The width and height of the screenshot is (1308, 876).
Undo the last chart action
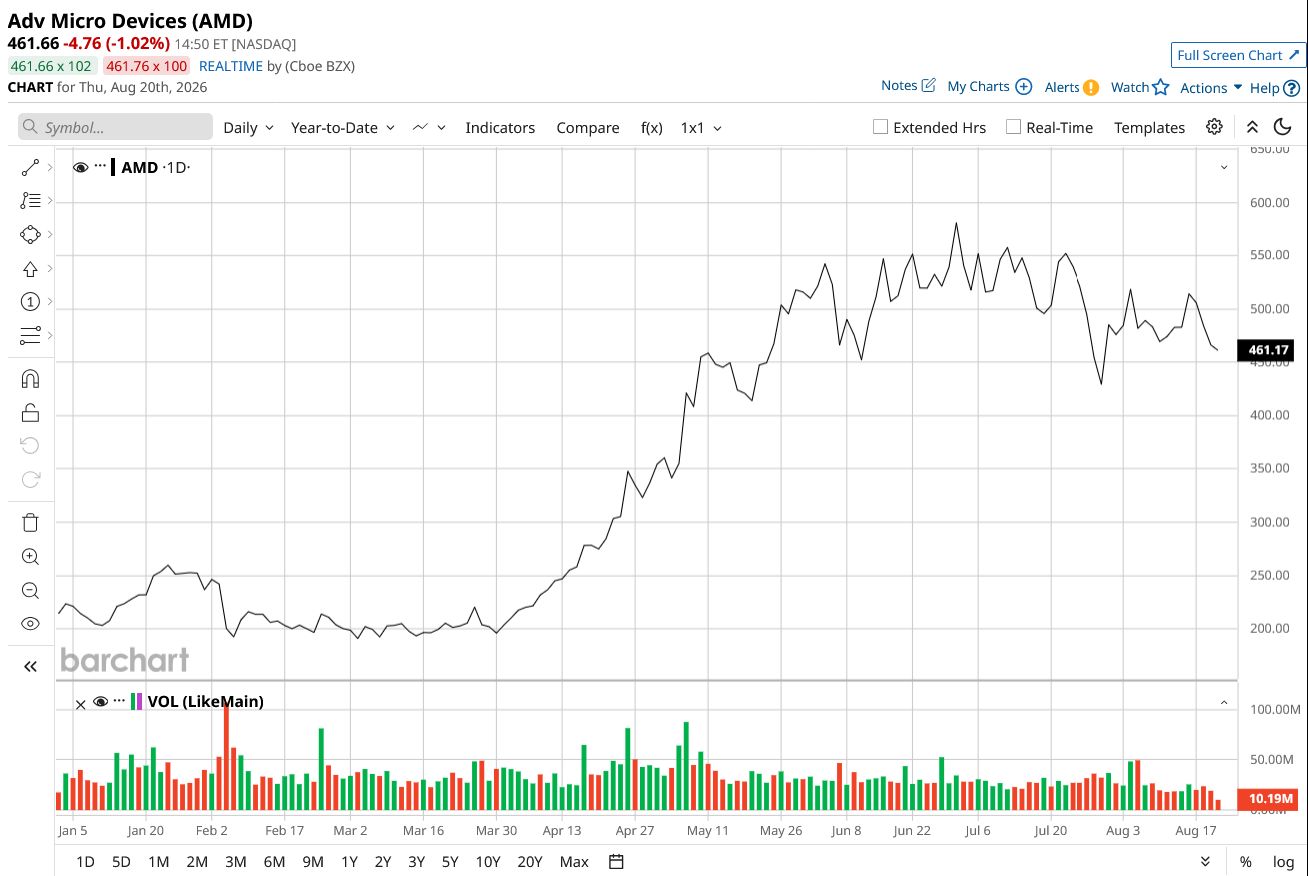coord(30,446)
